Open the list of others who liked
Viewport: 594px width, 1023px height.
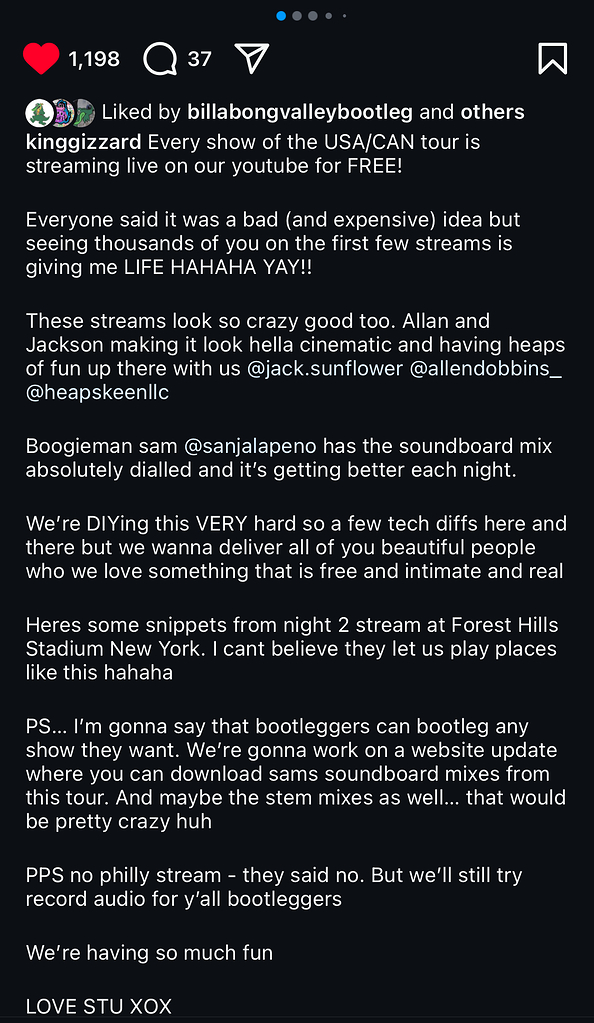(x=492, y=112)
